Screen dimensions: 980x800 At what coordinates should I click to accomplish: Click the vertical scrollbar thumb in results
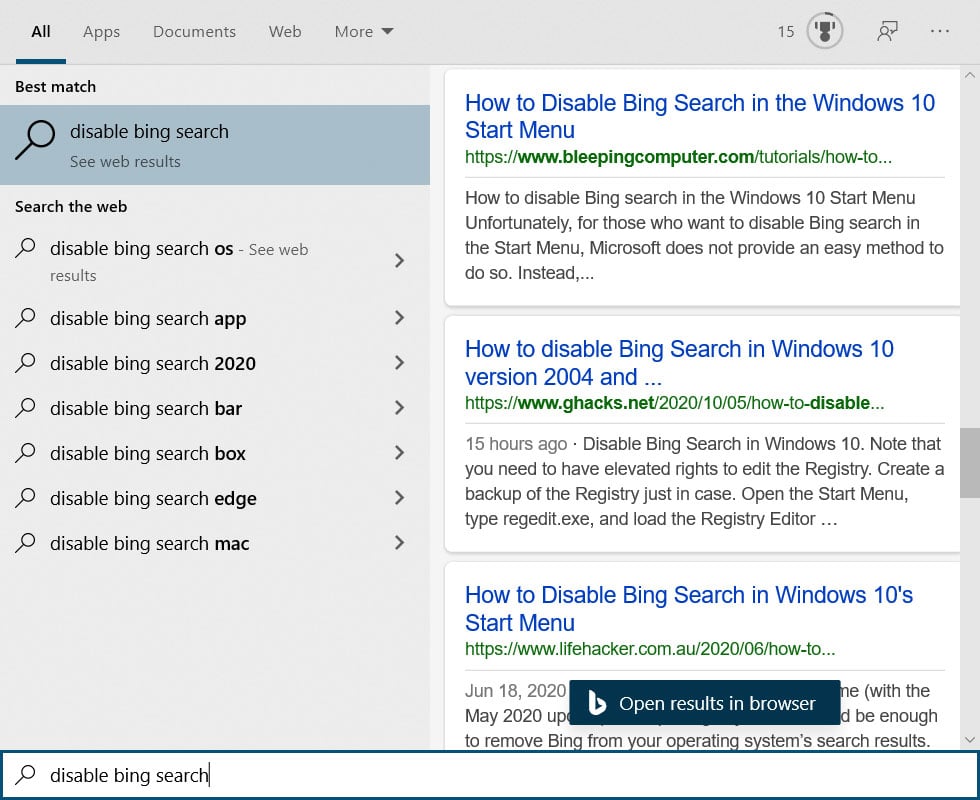click(x=969, y=462)
